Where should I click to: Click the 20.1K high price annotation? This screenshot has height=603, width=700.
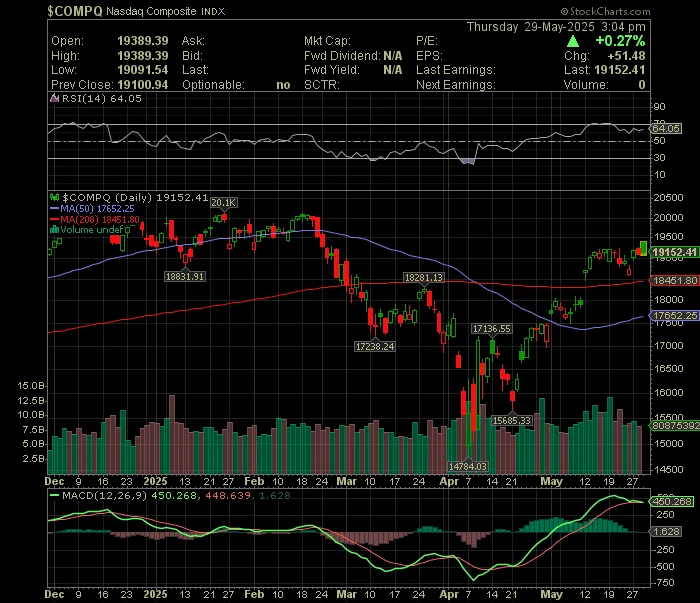[x=223, y=203]
